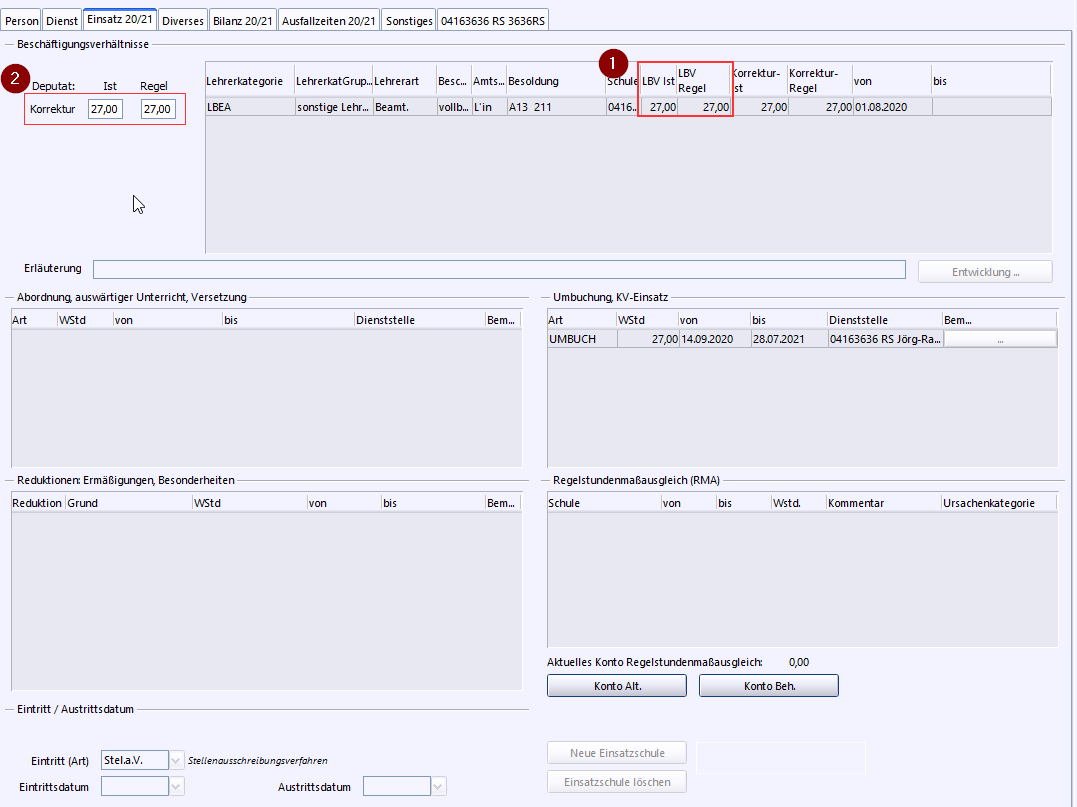Expand the Eintritt (Art) dropdown

point(177,760)
